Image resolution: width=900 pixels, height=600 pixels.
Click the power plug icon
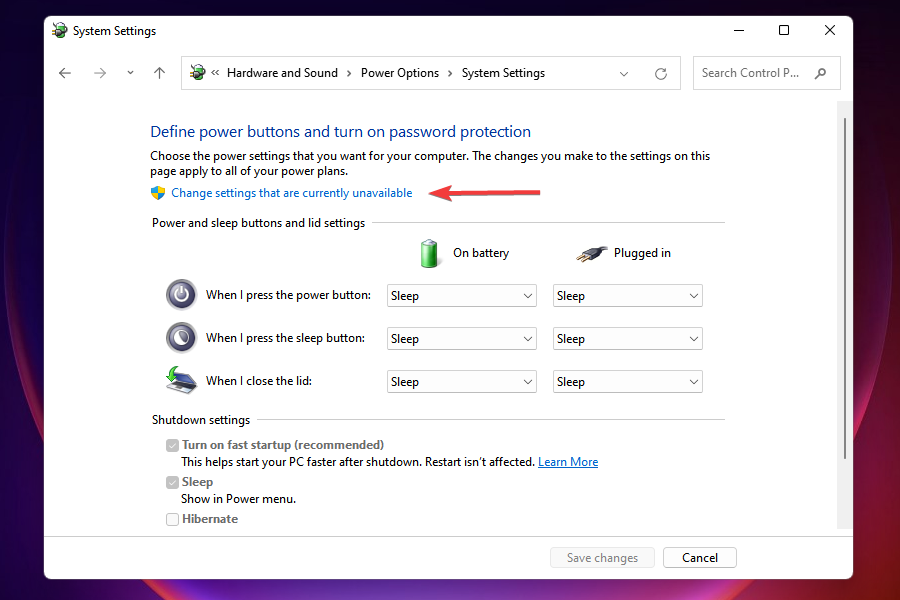click(x=591, y=253)
